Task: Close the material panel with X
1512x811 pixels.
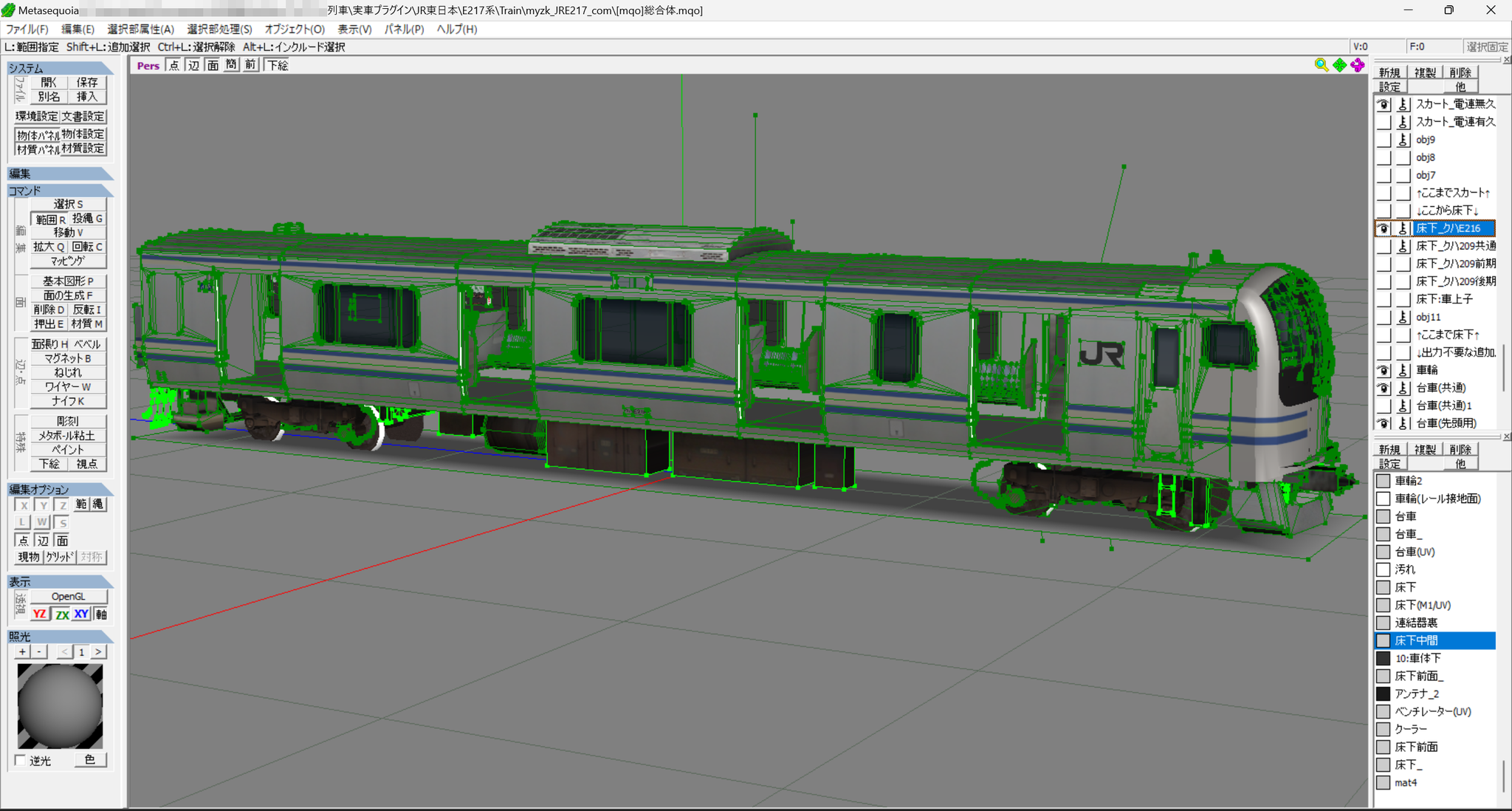Action: click(x=1507, y=437)
